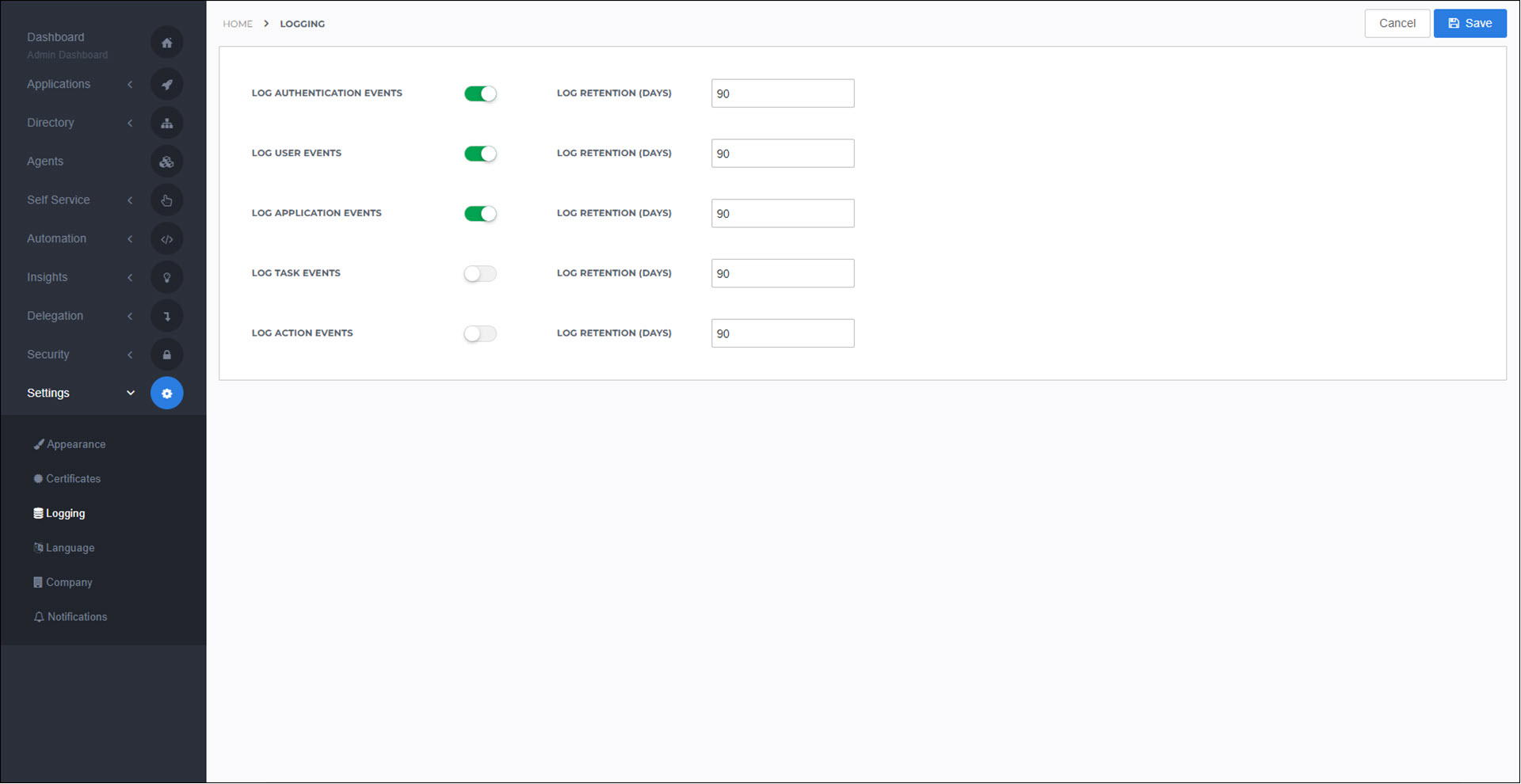This screenshot has width=1521, height=784.
Task: Open the Language settings link
Action: (71, 548)
